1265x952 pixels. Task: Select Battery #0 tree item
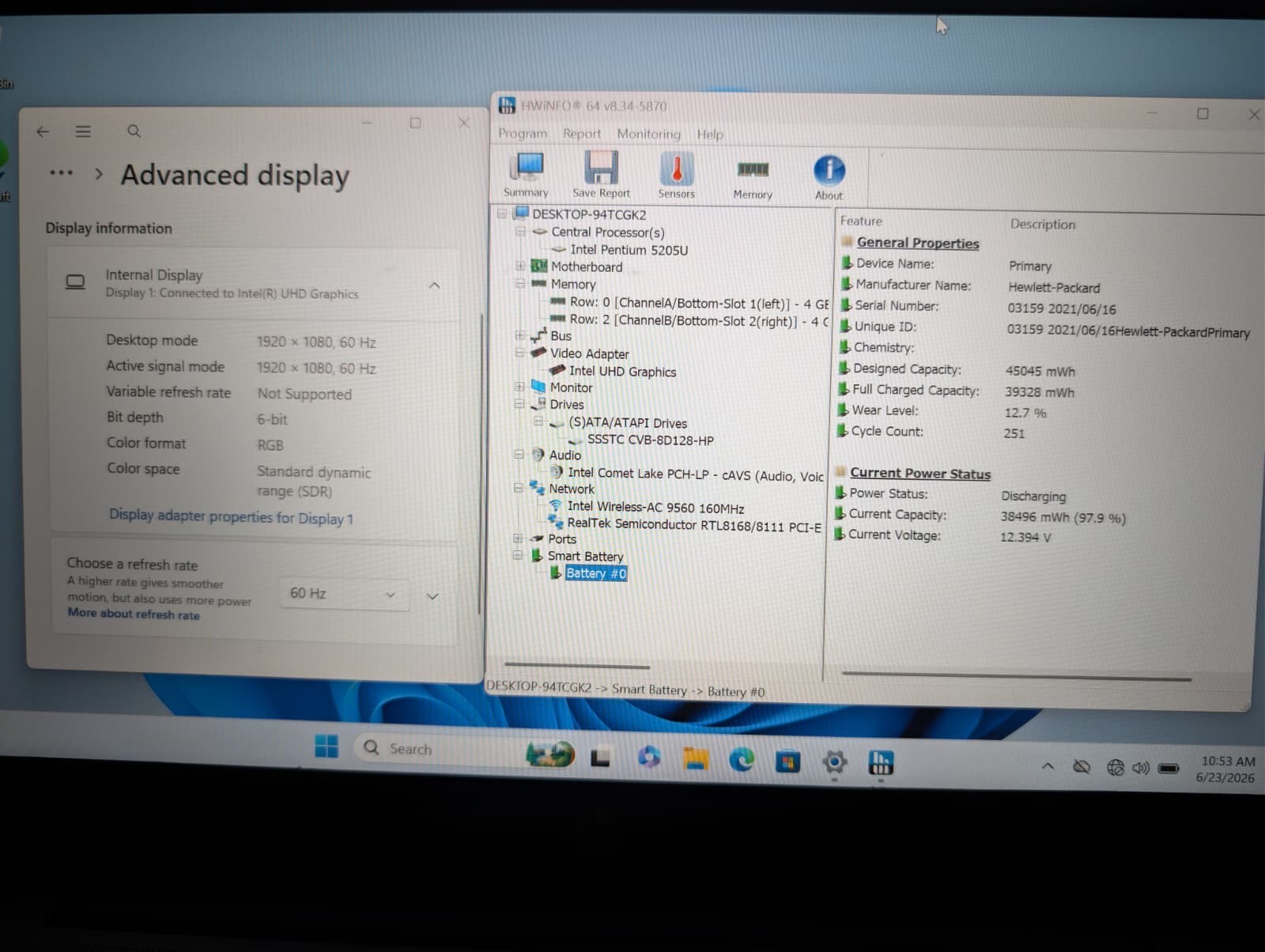point(596,573)
